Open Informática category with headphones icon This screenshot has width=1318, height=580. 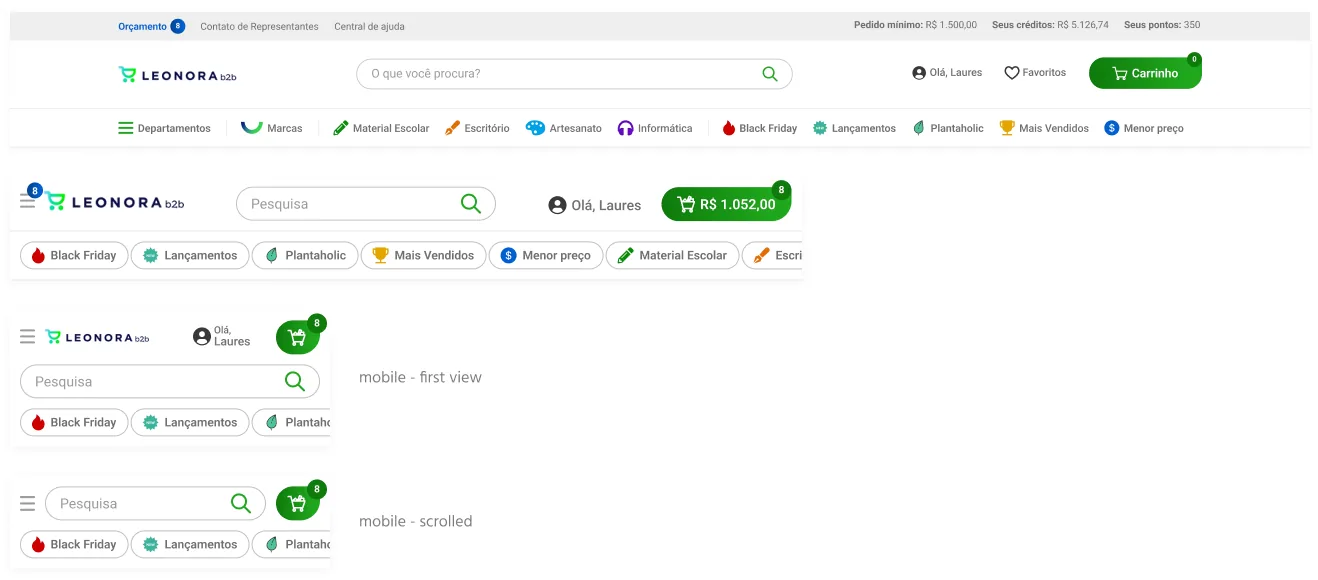655,128
